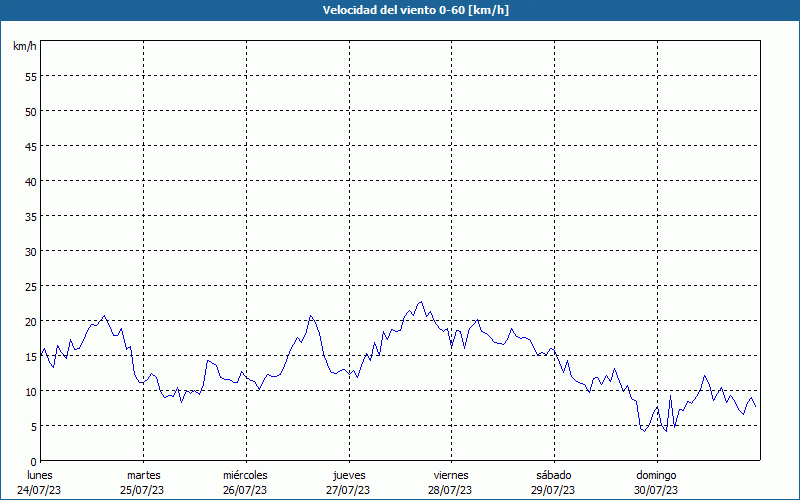Click the 'miércoles' day label

pyautogui.click(x=245, y=475)
